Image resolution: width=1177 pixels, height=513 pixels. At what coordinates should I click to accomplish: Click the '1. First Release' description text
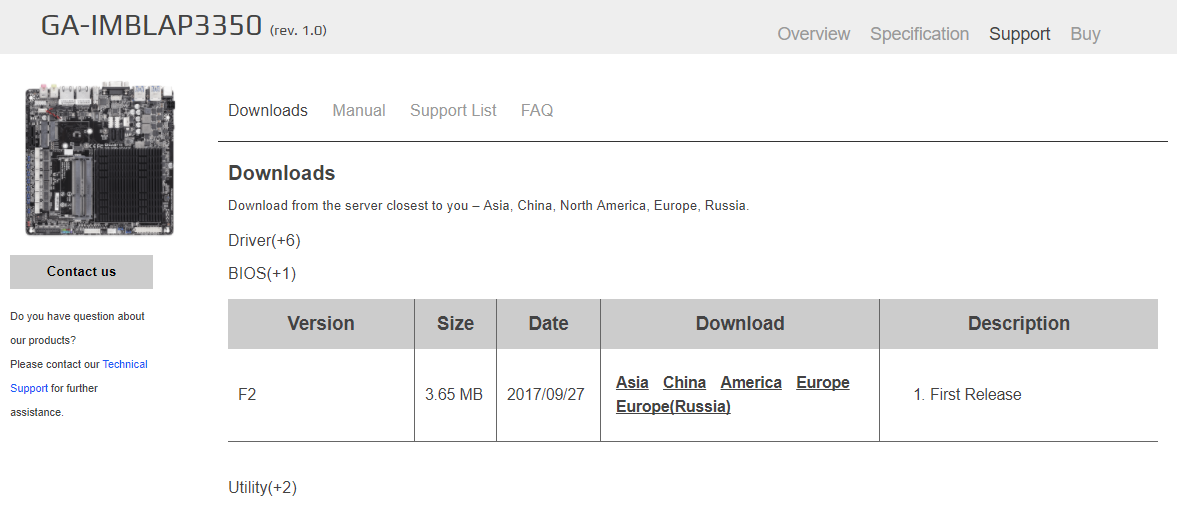tap(967, 395)
